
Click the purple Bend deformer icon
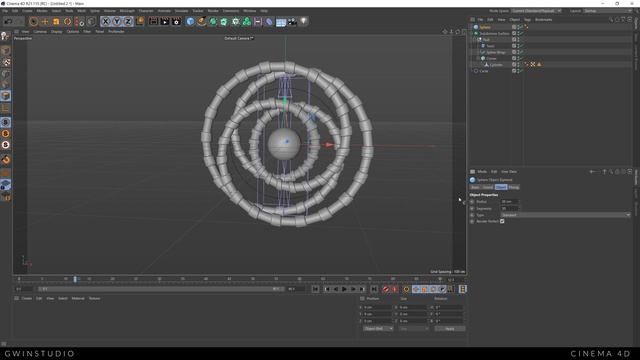click(269, 21)
